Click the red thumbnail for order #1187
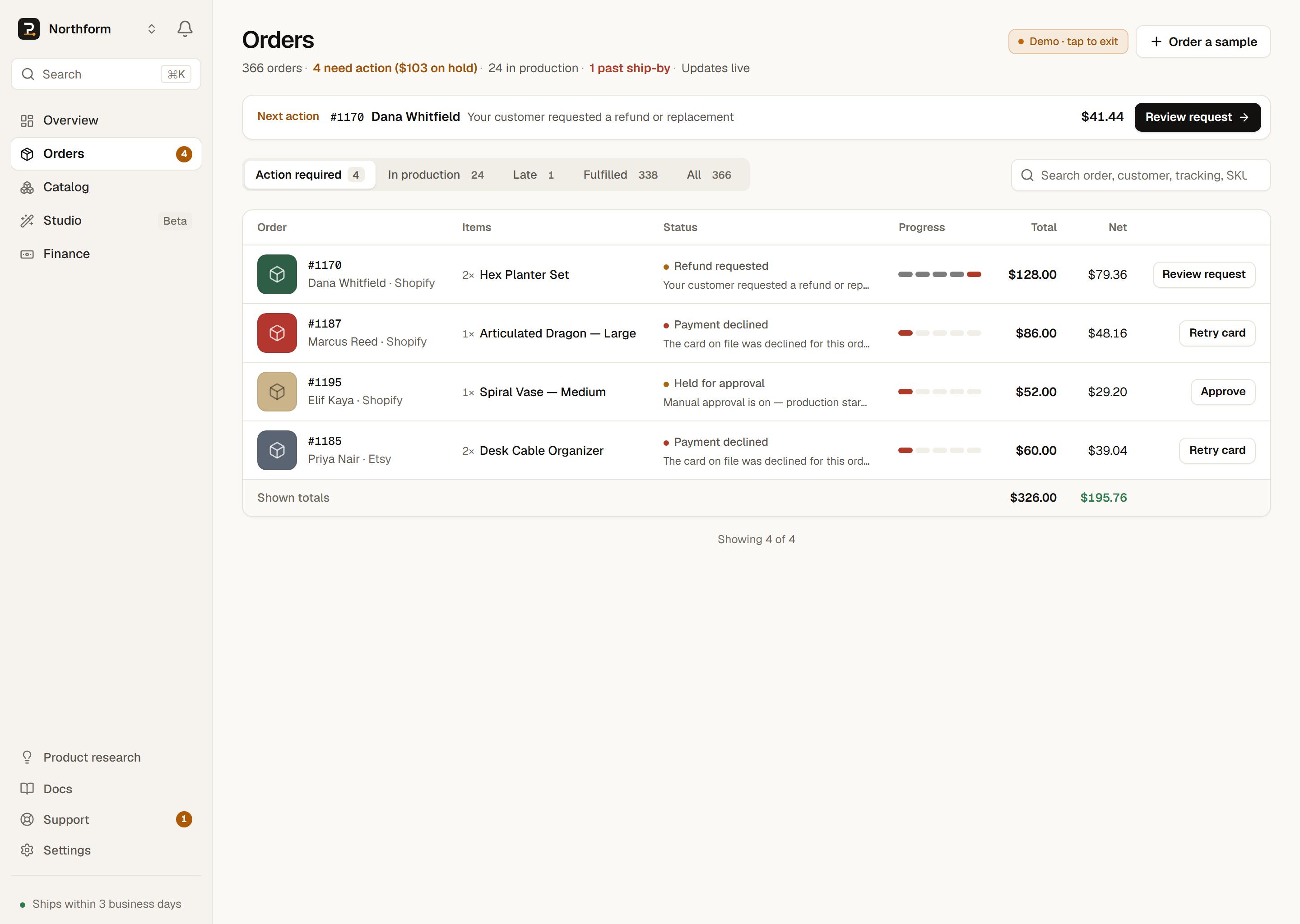Viewport: 1300px width, 924px height. pos(277,333)
